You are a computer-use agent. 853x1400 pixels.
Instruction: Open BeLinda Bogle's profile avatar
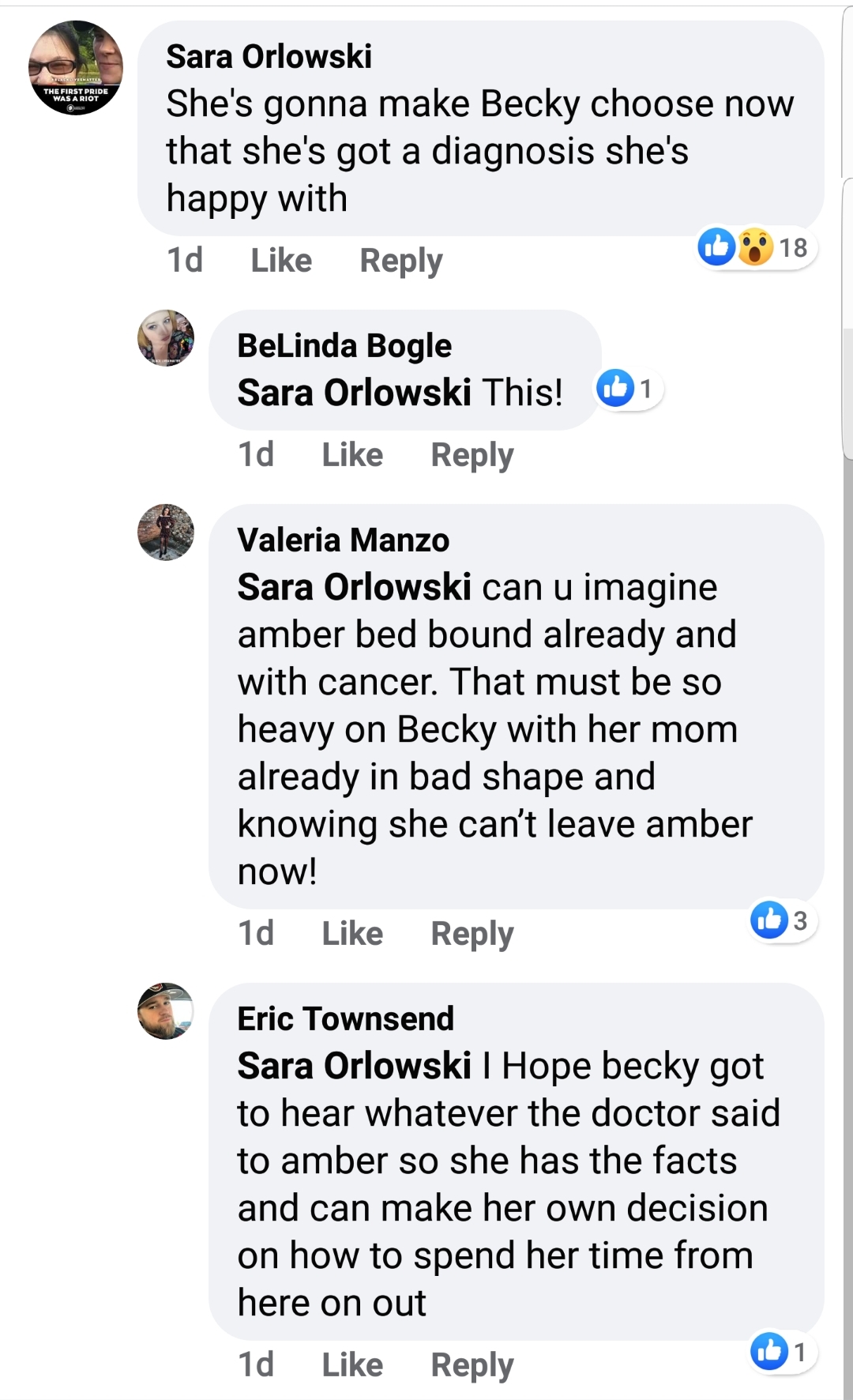pyautogui.click(x=166, y=338)
